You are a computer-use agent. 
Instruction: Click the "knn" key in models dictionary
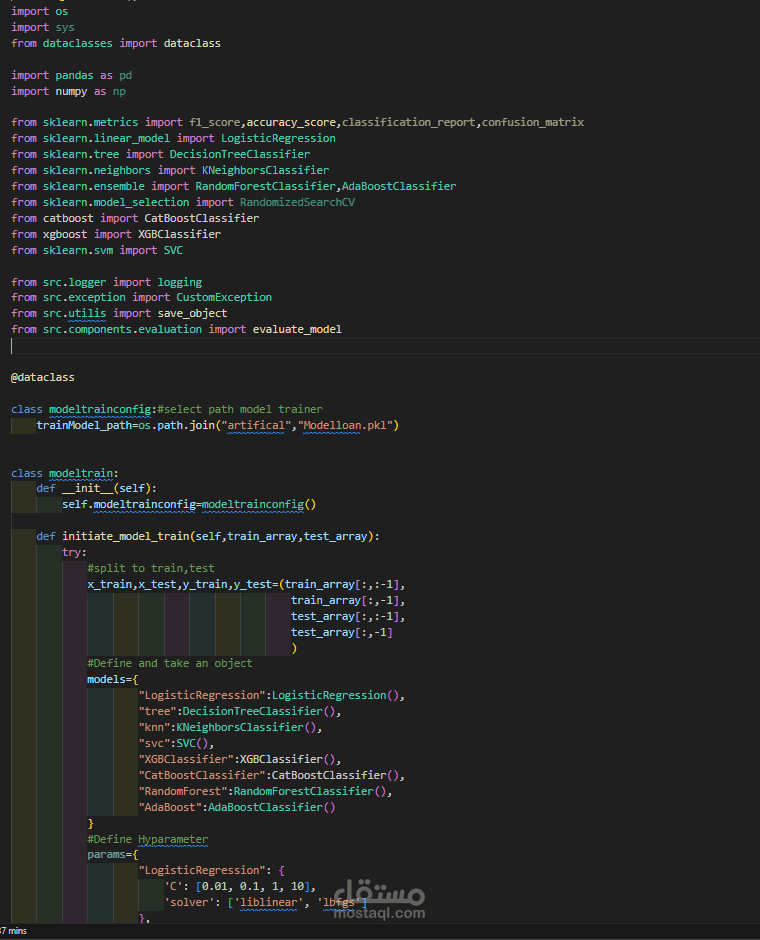pos(154,727)
